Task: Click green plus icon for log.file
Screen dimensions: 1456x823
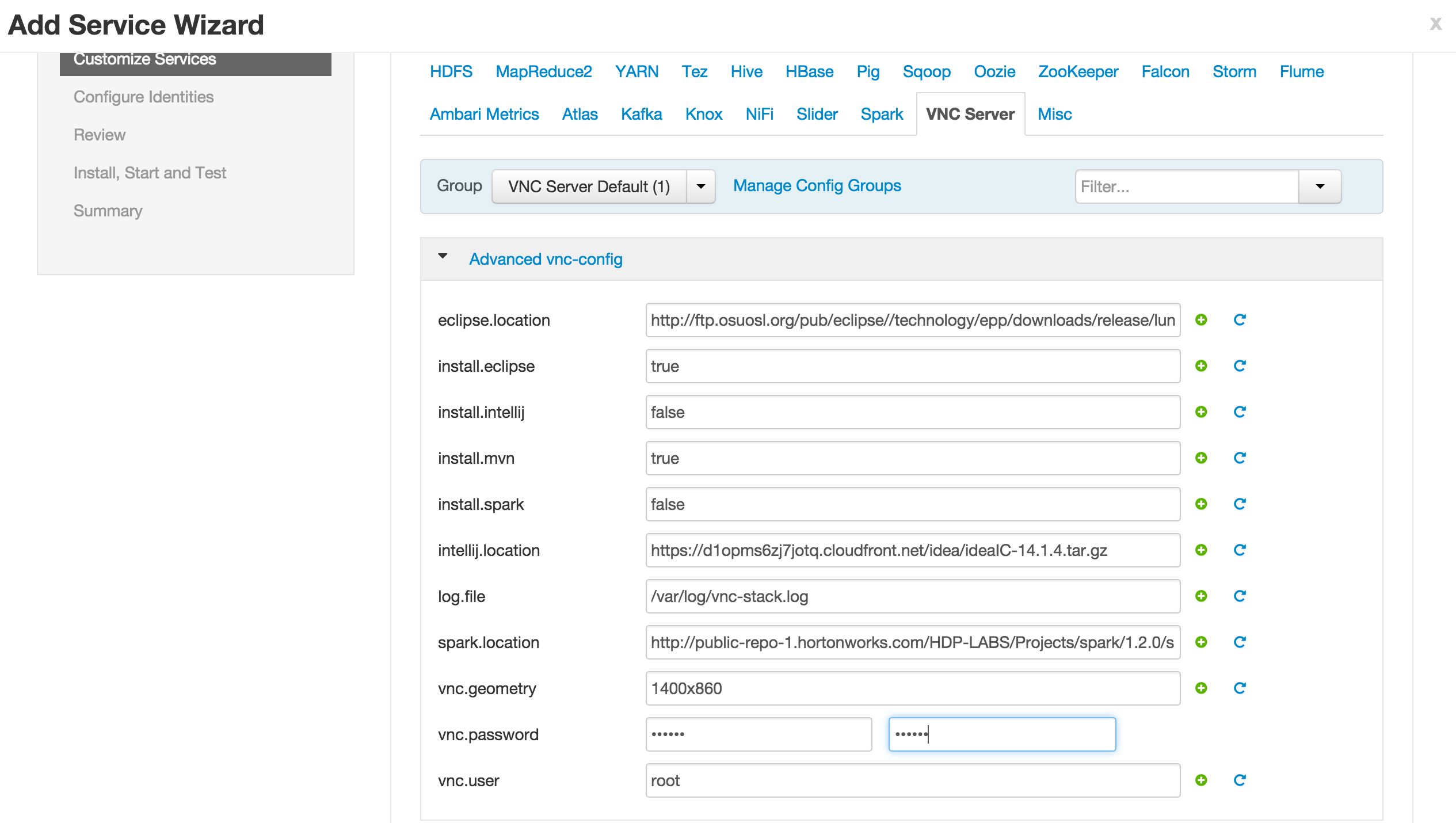Action: [x=1201, y=596]
